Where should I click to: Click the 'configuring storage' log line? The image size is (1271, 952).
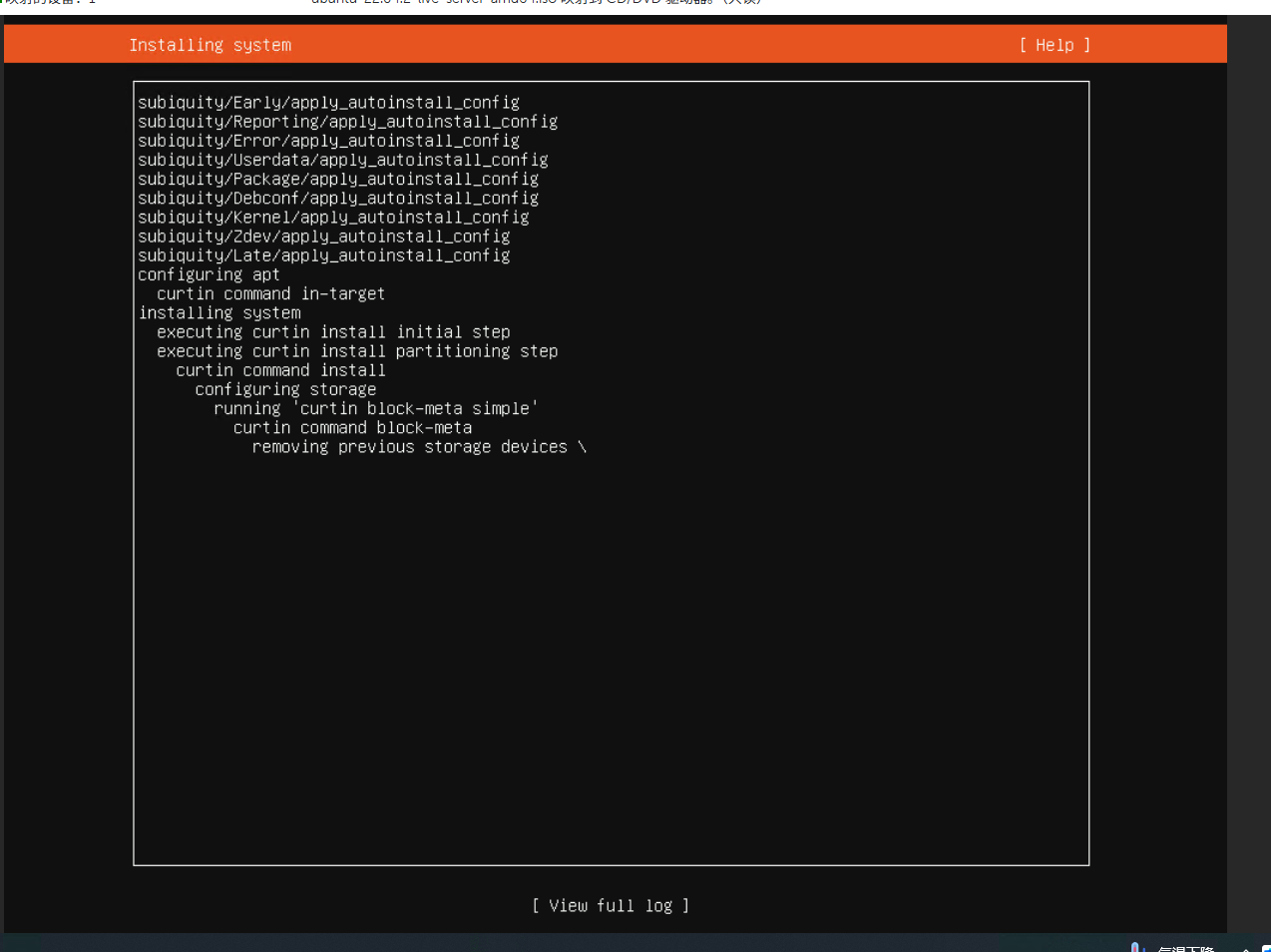(x=285, y=390)
